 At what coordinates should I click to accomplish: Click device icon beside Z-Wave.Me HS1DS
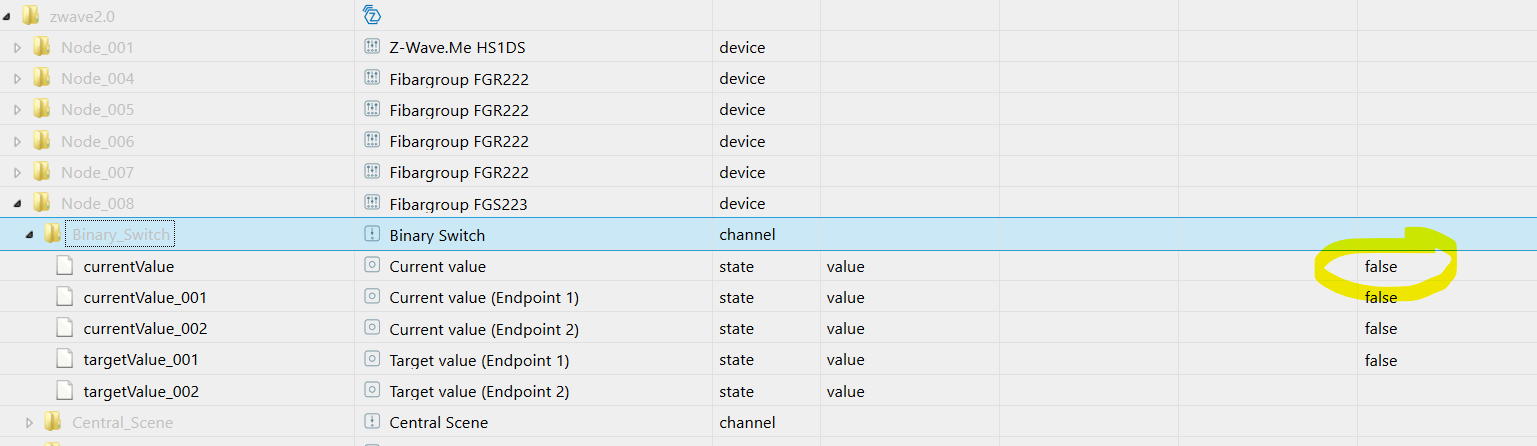[x=372, y=47]
